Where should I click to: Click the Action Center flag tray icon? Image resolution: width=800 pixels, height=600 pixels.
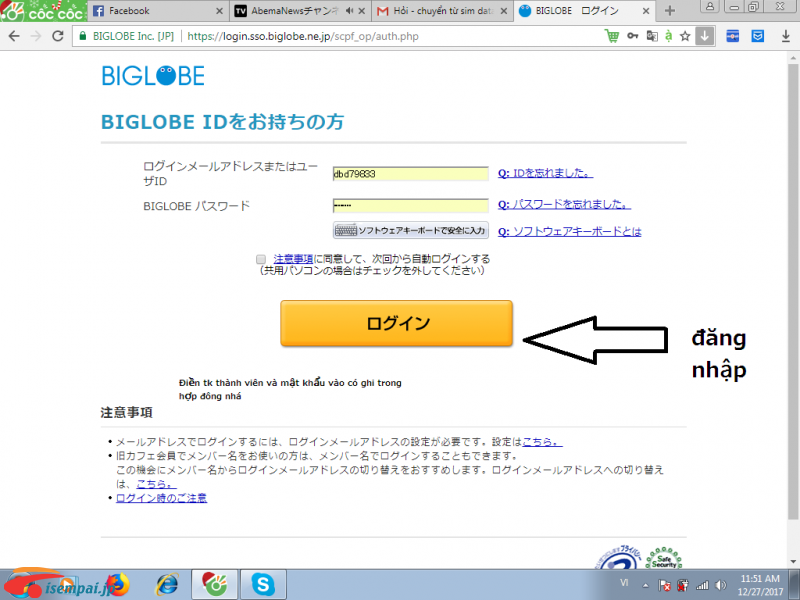pyautogui.click(x=664, y=586)
